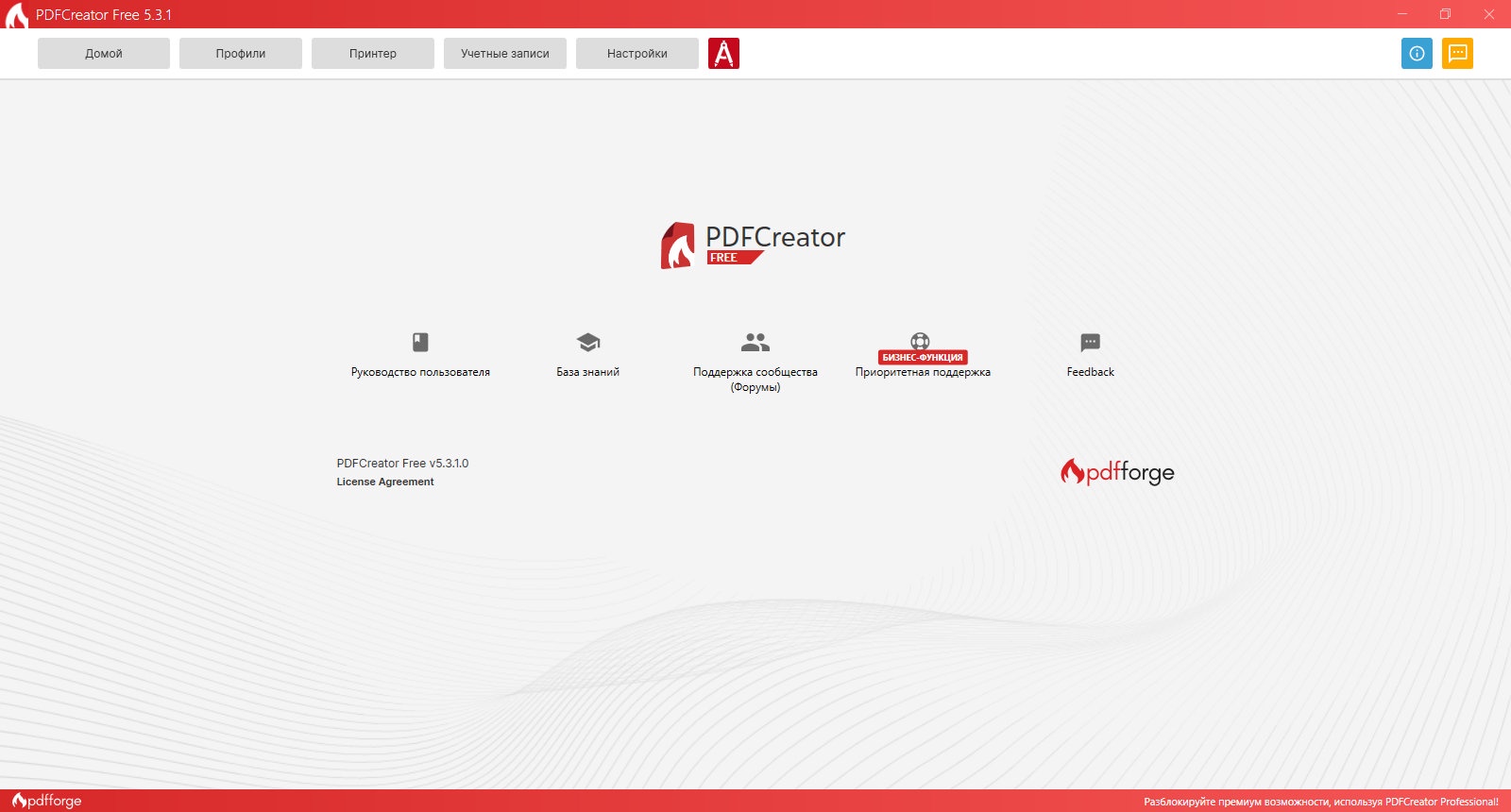Click the knowledge base graduation cap icon
Viewport: 1511px width, 812px height.
[x=588, y=342]
